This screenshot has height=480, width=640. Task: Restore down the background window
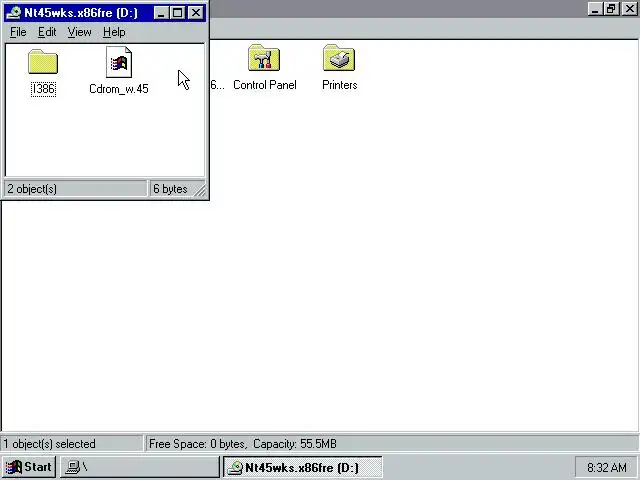[x=611, y=9]
